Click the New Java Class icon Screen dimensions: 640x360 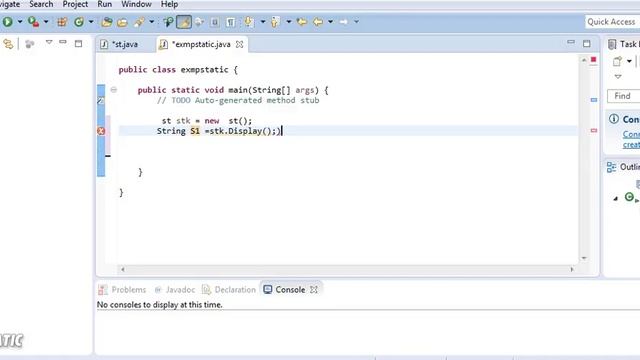coord(79,22)
